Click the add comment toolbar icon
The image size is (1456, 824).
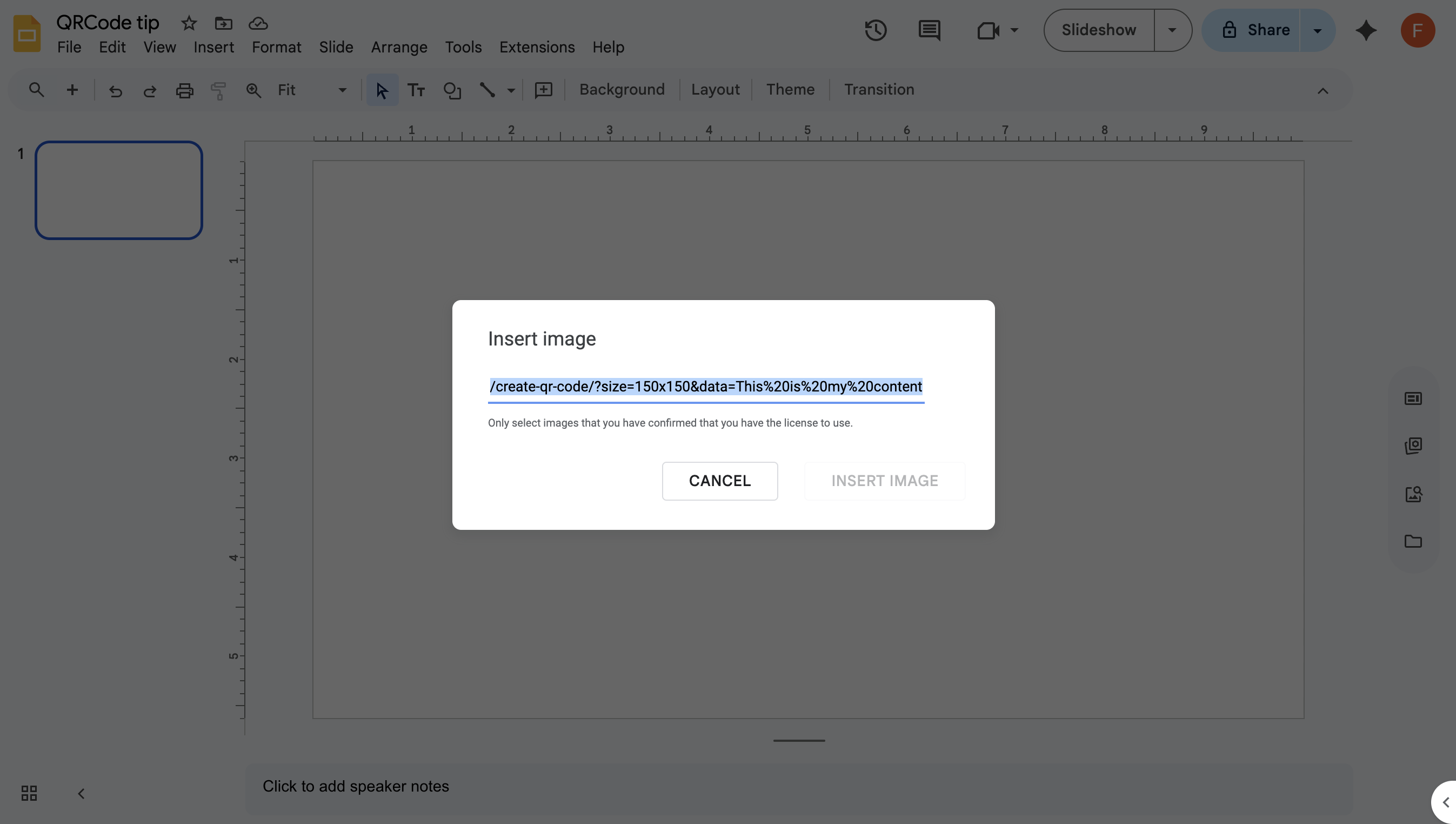pyautogui.click(x=543, y=90)
